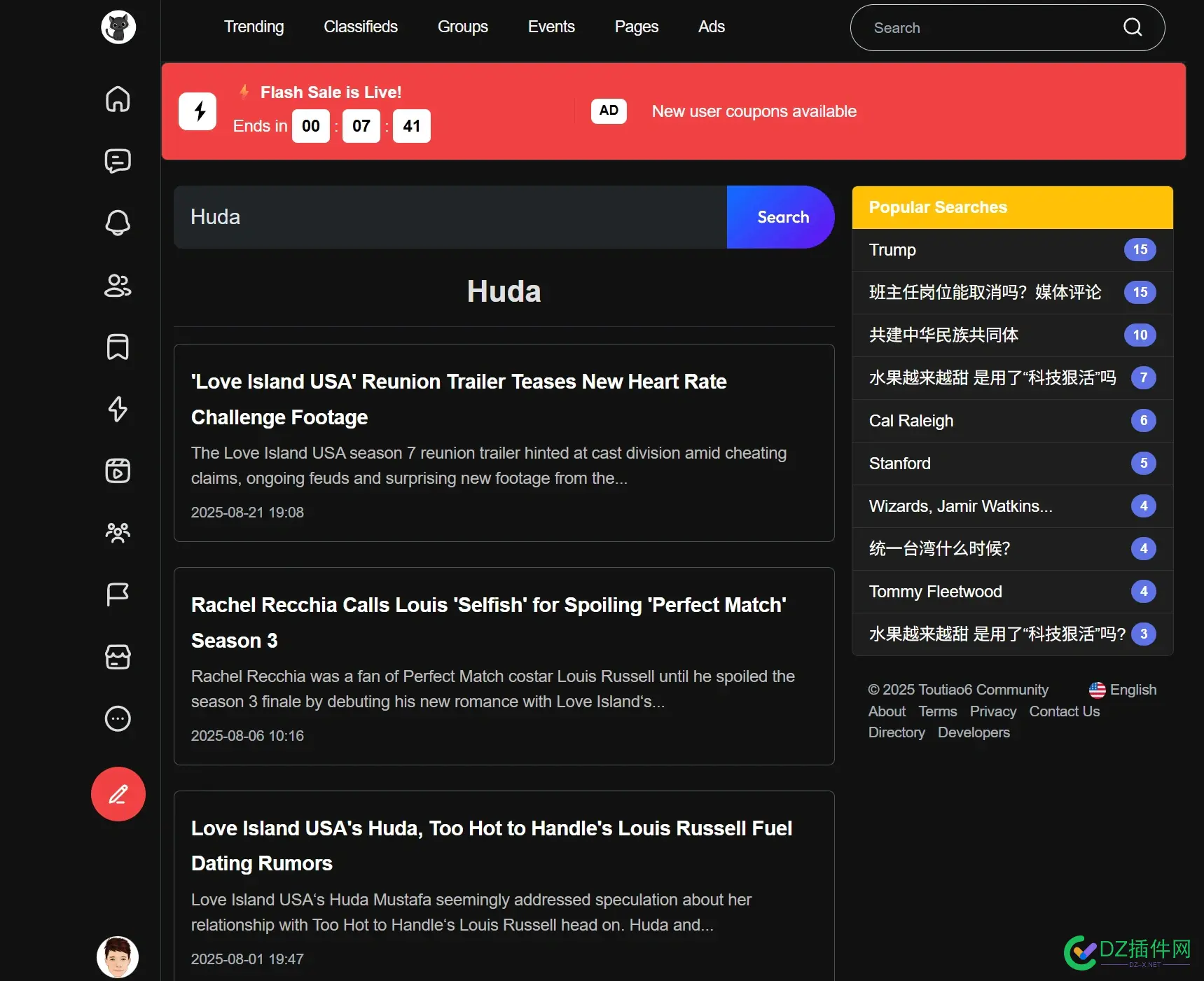This screenshot has width=1204, height=981.
Task: Click the blue Search button
Action: (x=781, y=217)
